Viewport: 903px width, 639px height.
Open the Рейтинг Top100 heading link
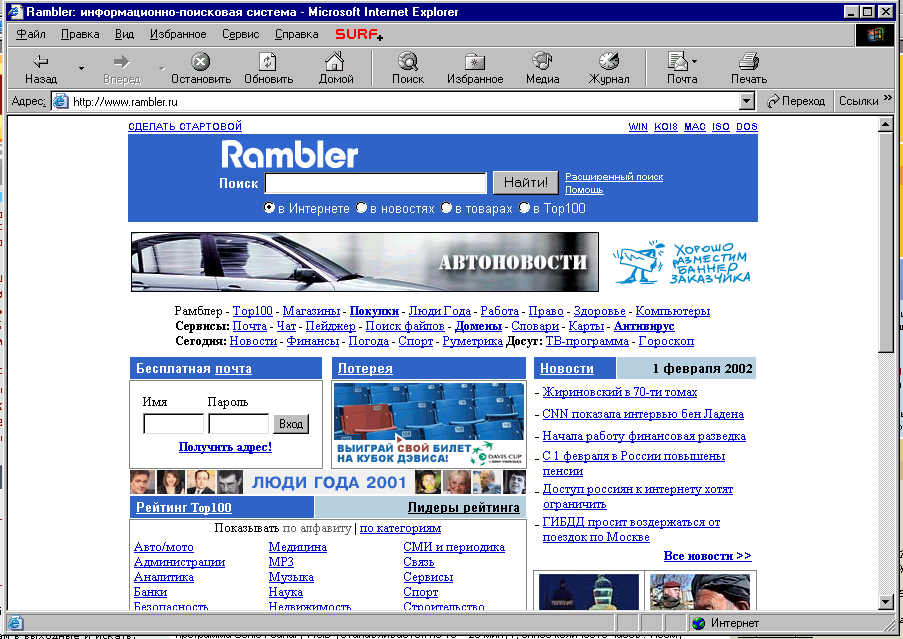click(x=184, y=508)
